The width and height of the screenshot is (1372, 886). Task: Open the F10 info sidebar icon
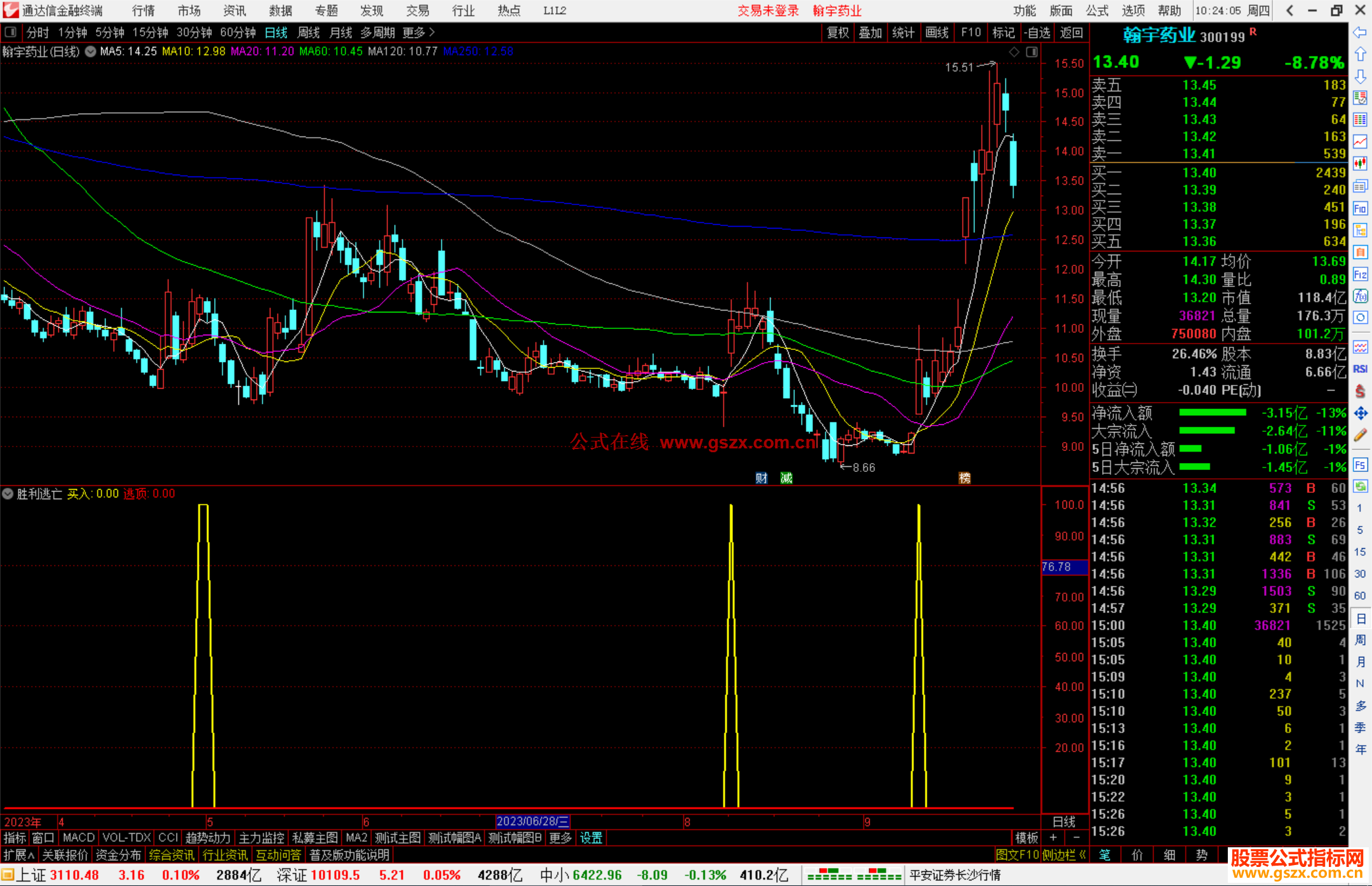click(x=1360, y=208)
